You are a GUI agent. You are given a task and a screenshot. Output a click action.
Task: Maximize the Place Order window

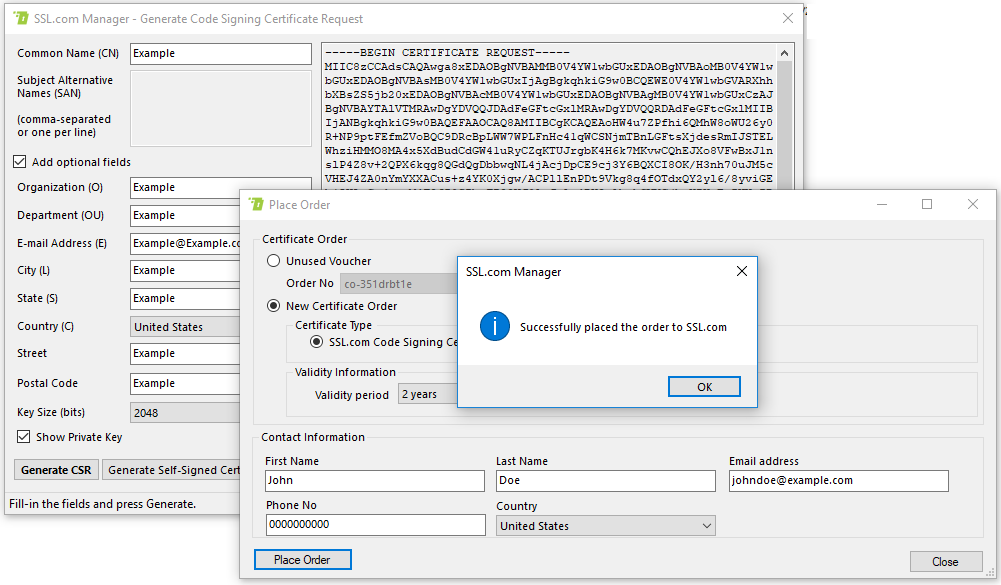926,204
